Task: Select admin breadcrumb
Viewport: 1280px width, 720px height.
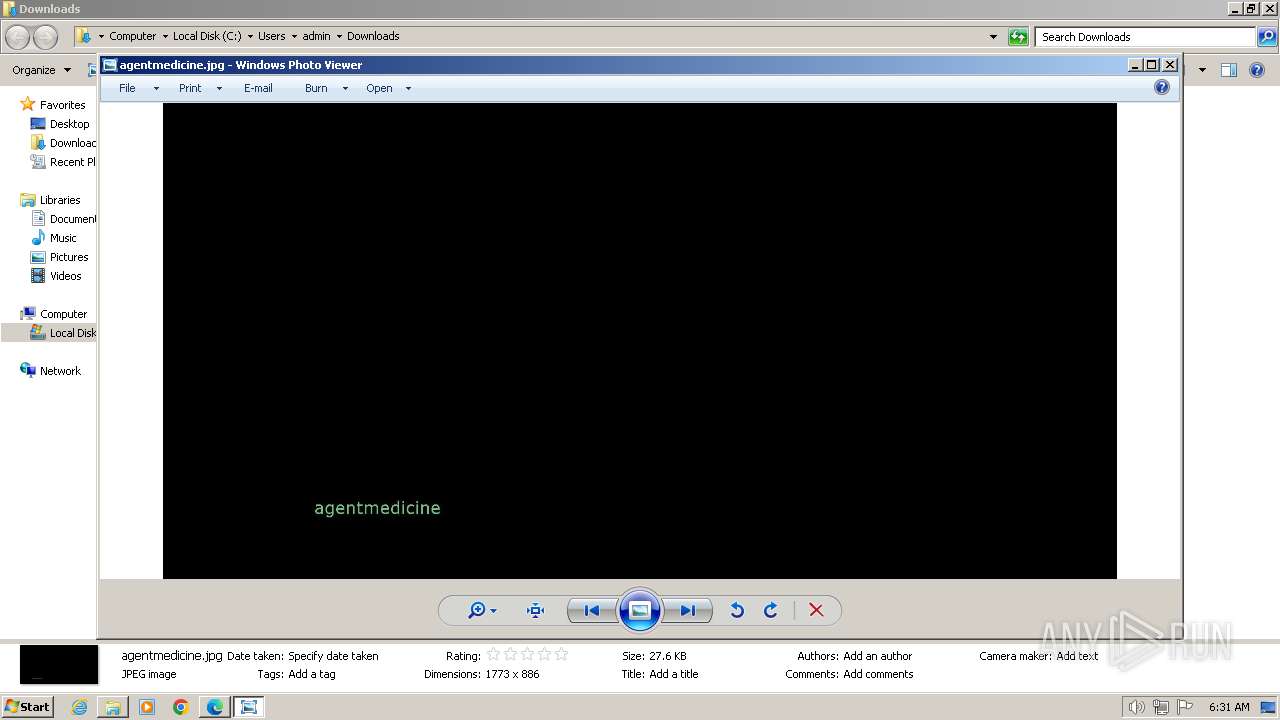Action: point(316,36)
